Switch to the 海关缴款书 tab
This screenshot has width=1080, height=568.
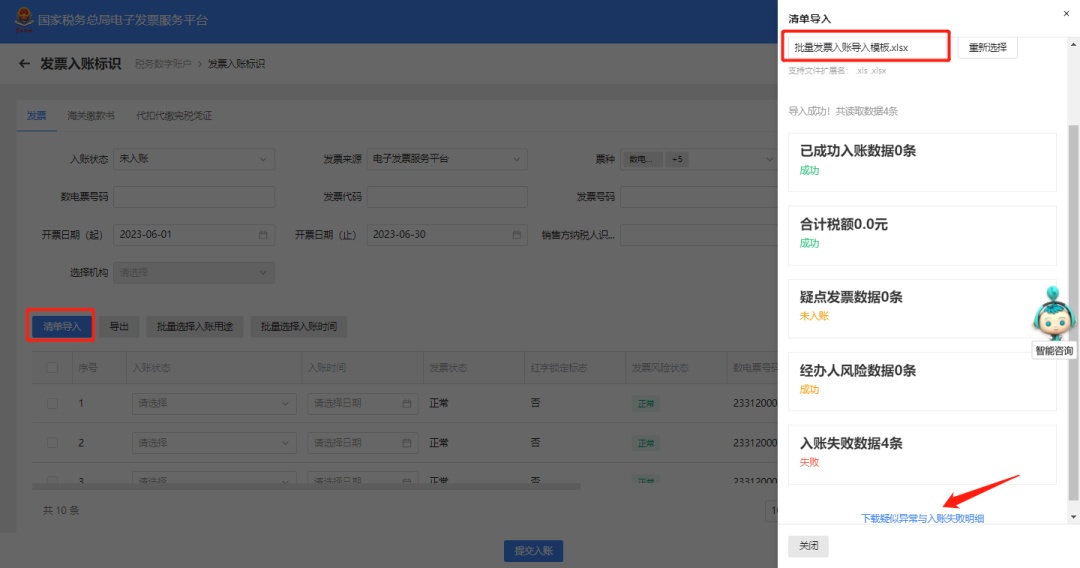coord(91,116)
